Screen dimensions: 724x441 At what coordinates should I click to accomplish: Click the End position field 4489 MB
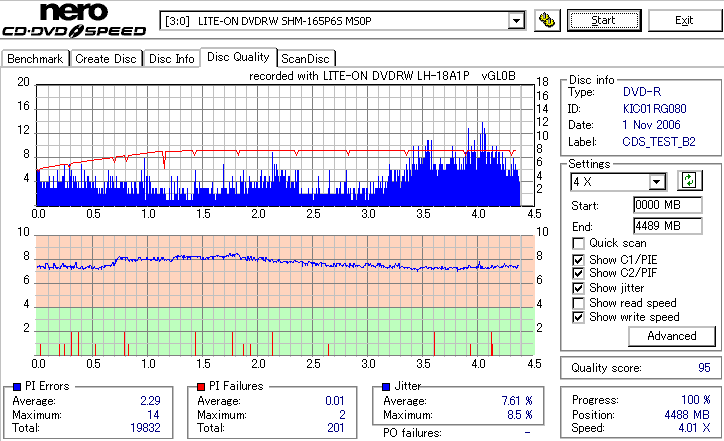[x=668, y=226]
